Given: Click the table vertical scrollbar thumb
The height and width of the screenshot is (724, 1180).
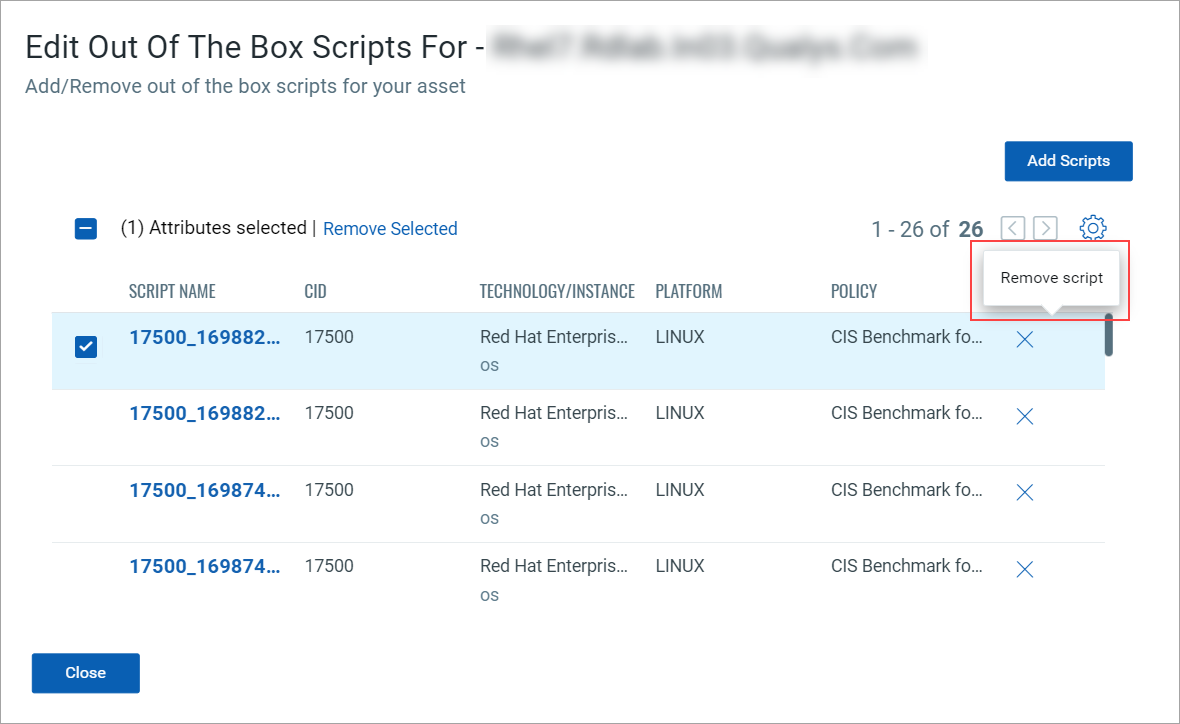Looking at the screenshot, I should pos(1108,335).
